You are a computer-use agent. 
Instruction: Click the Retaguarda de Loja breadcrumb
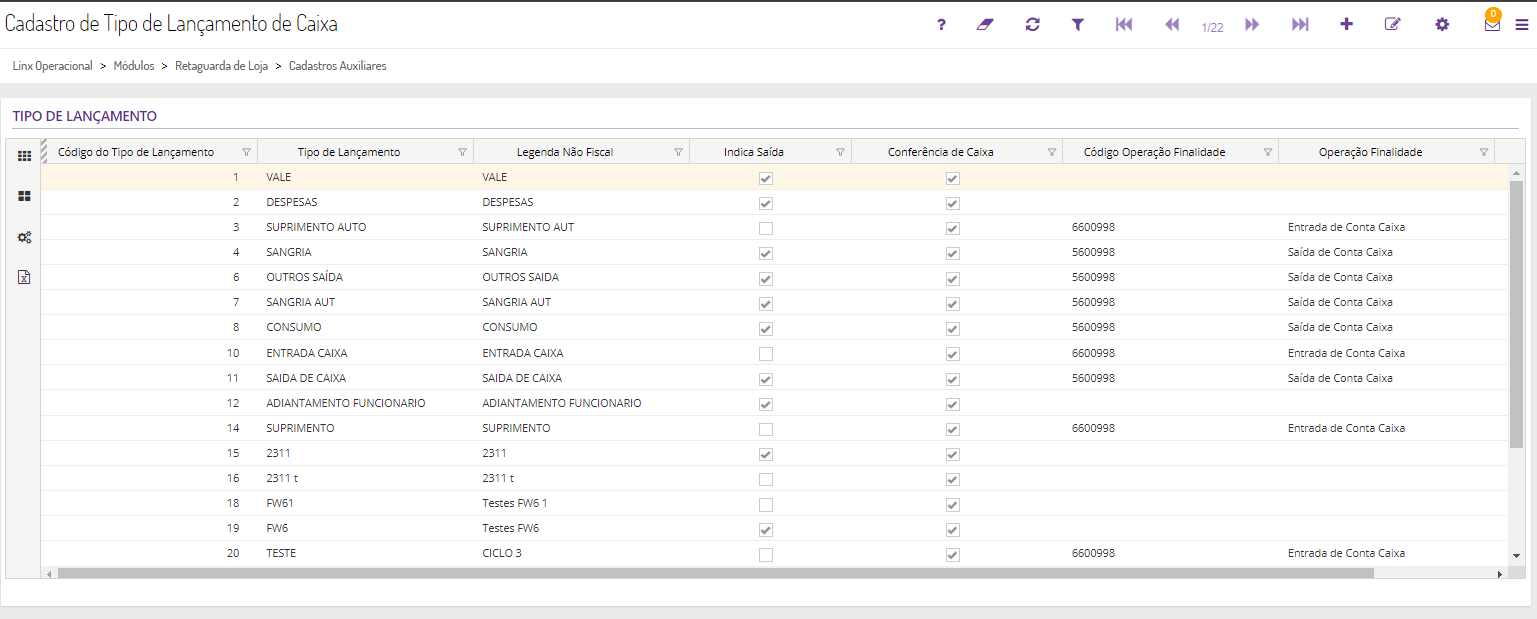pos(221,66)
